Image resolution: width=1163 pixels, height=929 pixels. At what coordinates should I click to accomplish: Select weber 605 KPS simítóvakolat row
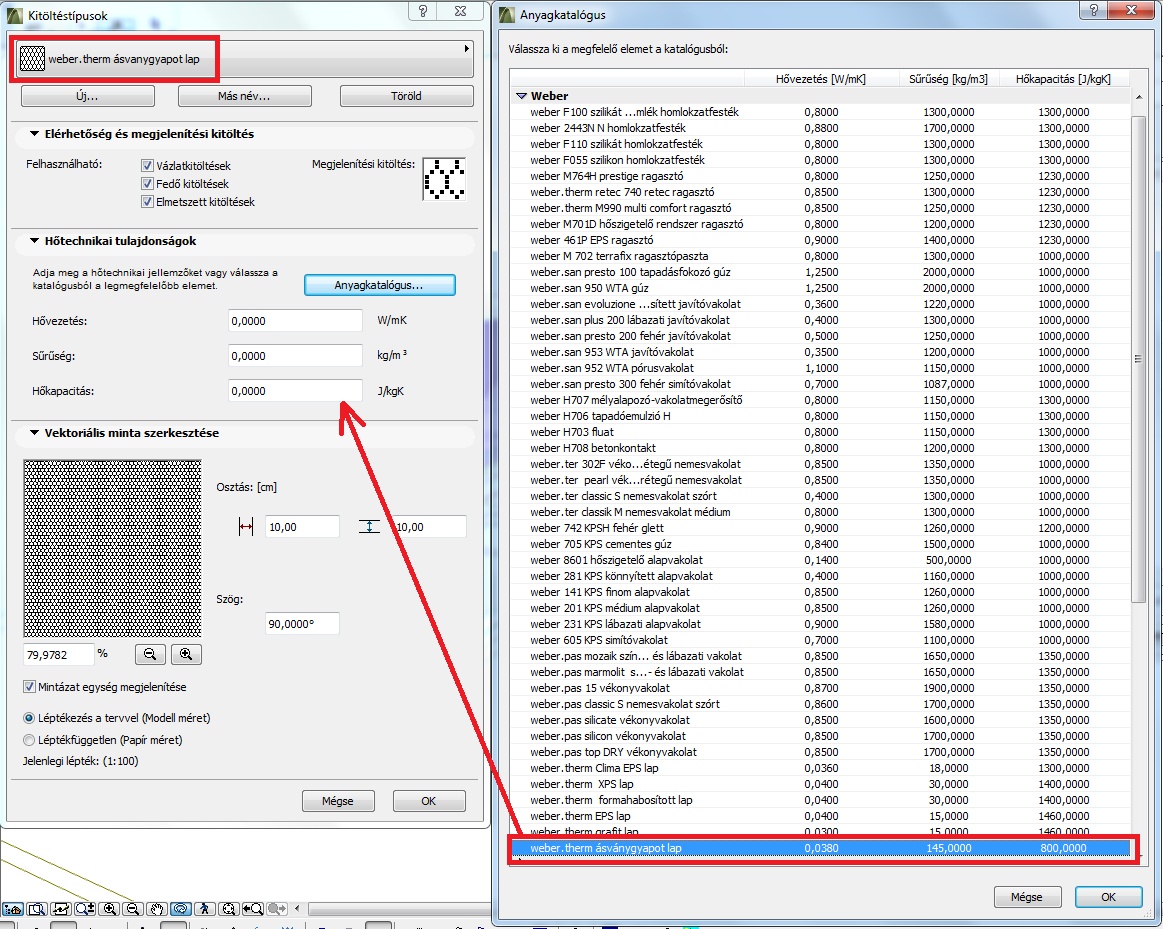821,640
